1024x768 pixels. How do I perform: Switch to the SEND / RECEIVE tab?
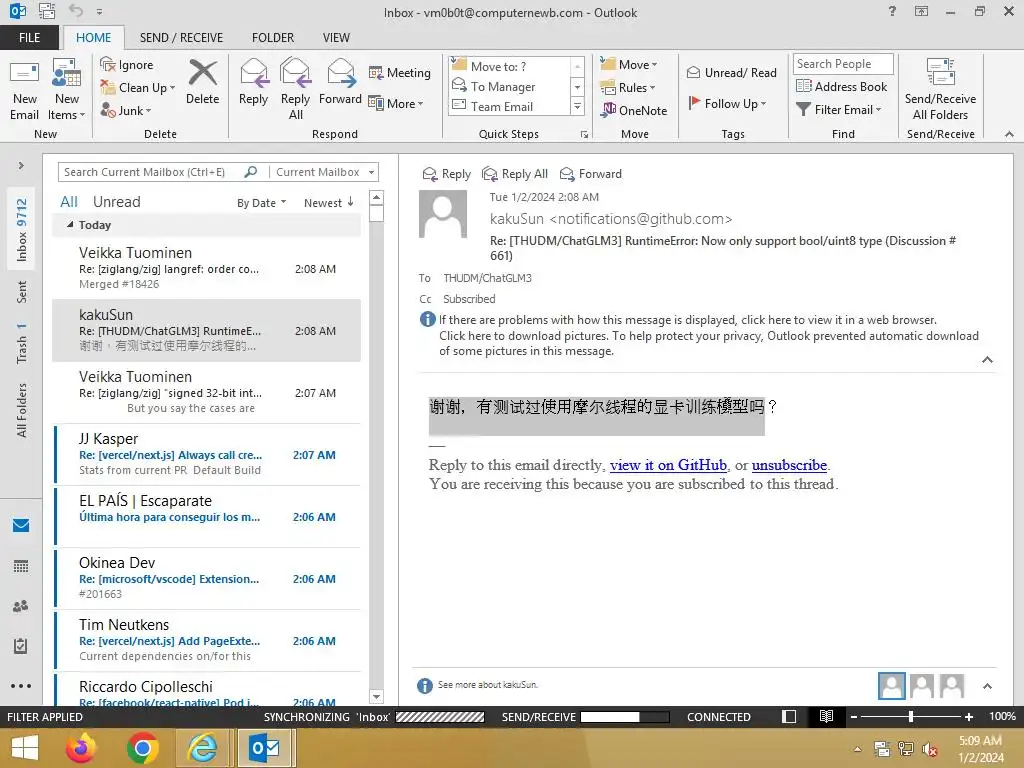click(x=181, y=38)
